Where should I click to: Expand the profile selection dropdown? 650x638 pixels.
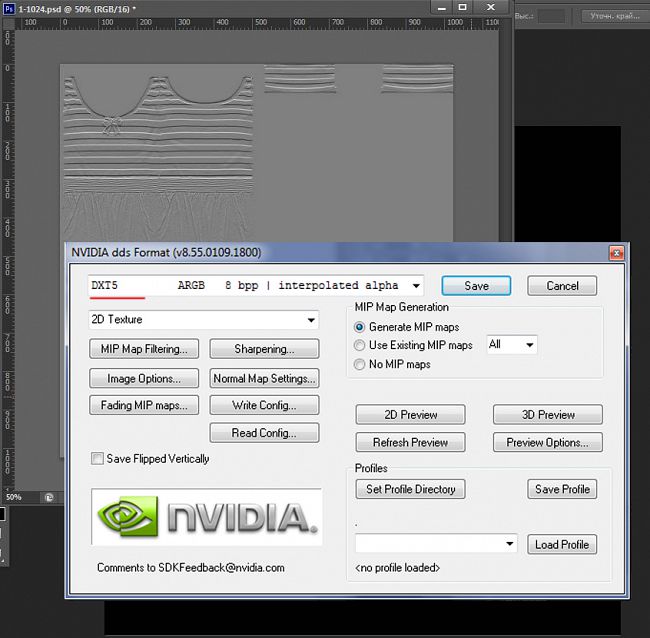pyautogui.click(x=508, y=544)
